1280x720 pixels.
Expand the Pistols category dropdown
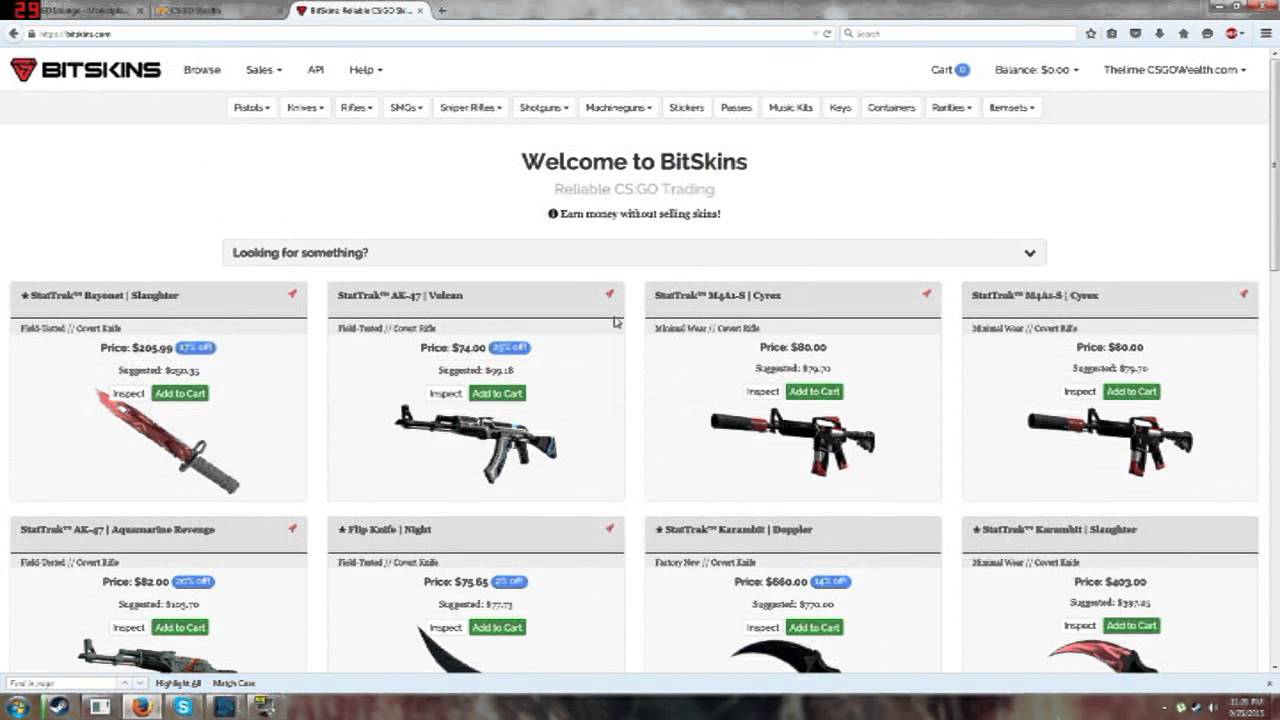coord(252,107)
